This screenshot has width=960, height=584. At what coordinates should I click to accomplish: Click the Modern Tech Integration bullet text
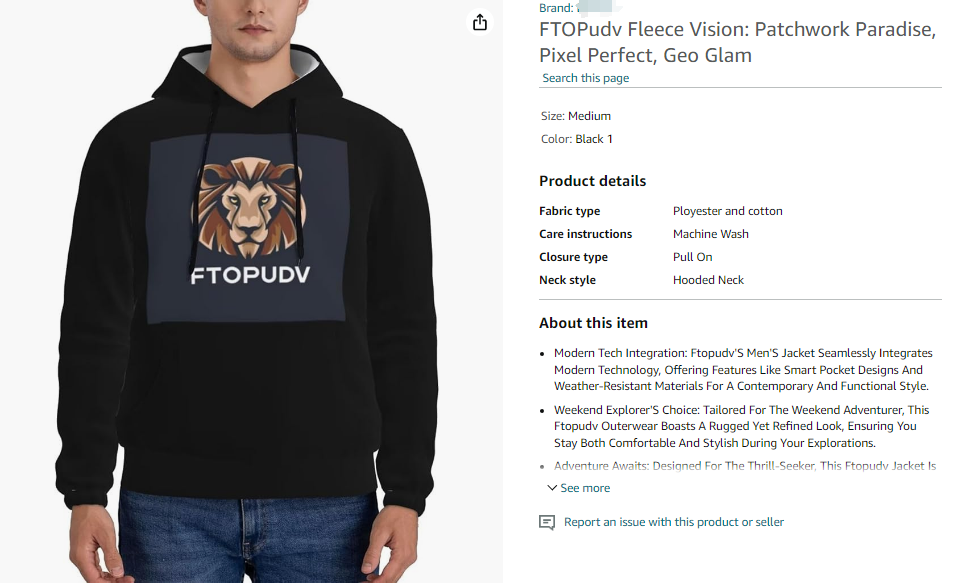tap(743, 369)
